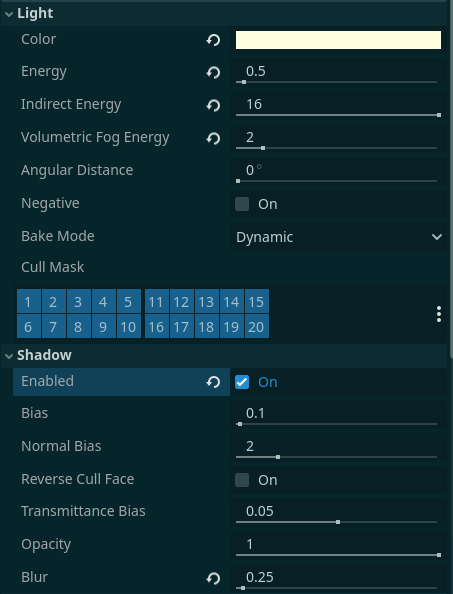
Task: Reset Volumetric Fog Energy to default
Action: tap(213, 138)
